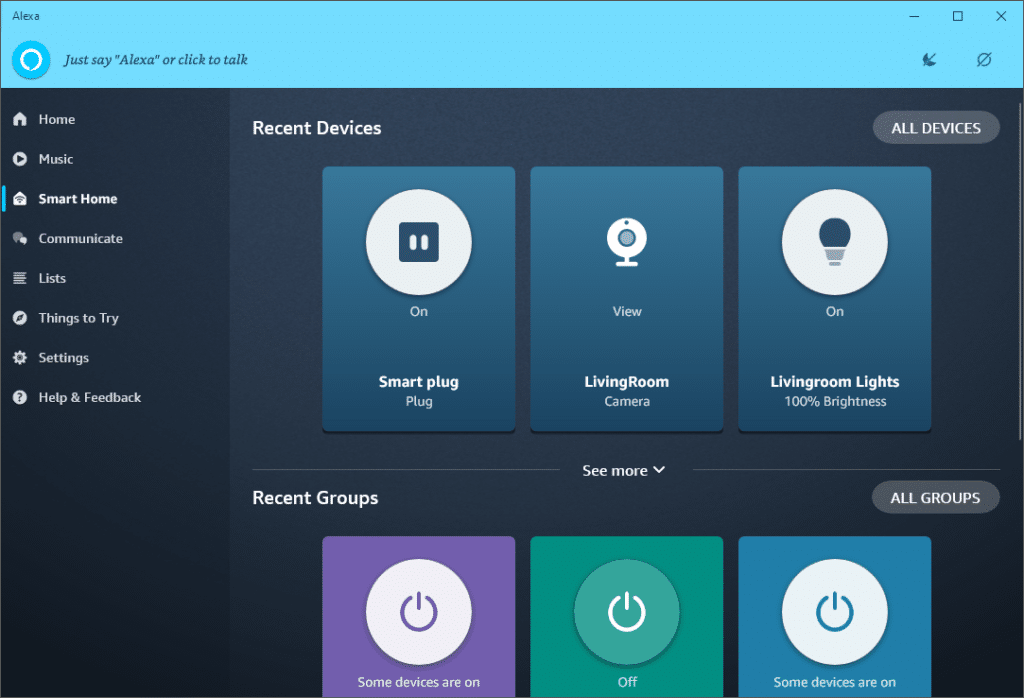Screen dimensions: 1024x698
Task: Open Livingroom Lights brightness details
Action: pos(835,402)
